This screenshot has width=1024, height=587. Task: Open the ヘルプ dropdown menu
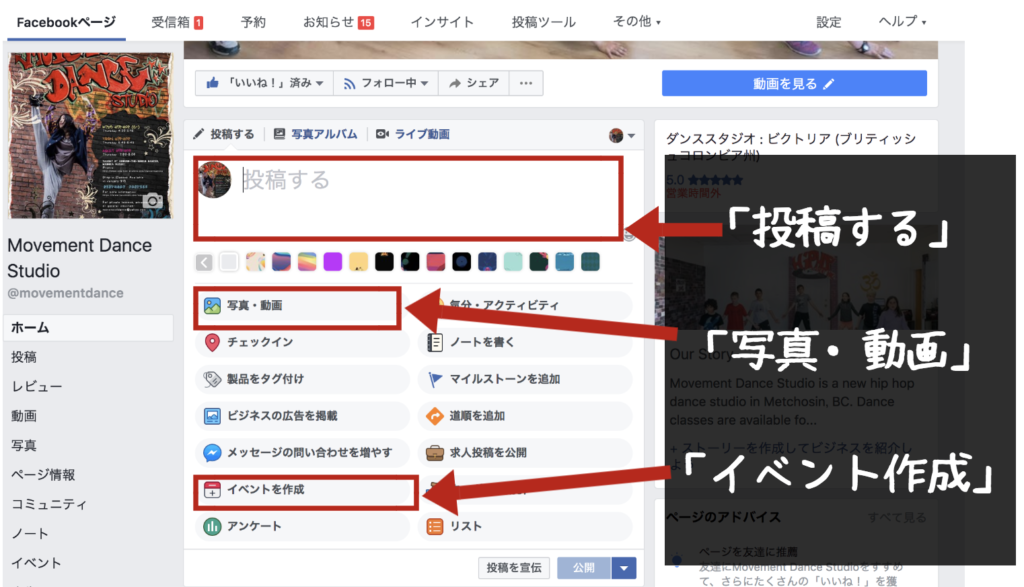[x=903, y=22]
